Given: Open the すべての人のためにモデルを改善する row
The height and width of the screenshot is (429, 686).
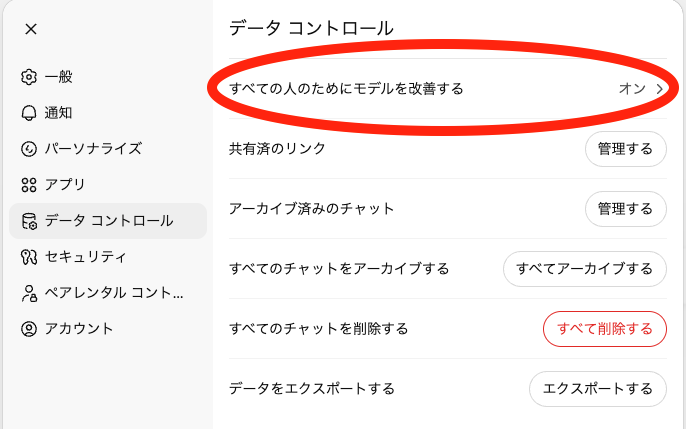Looking at the screenshot, I should [x=346, y=89].
